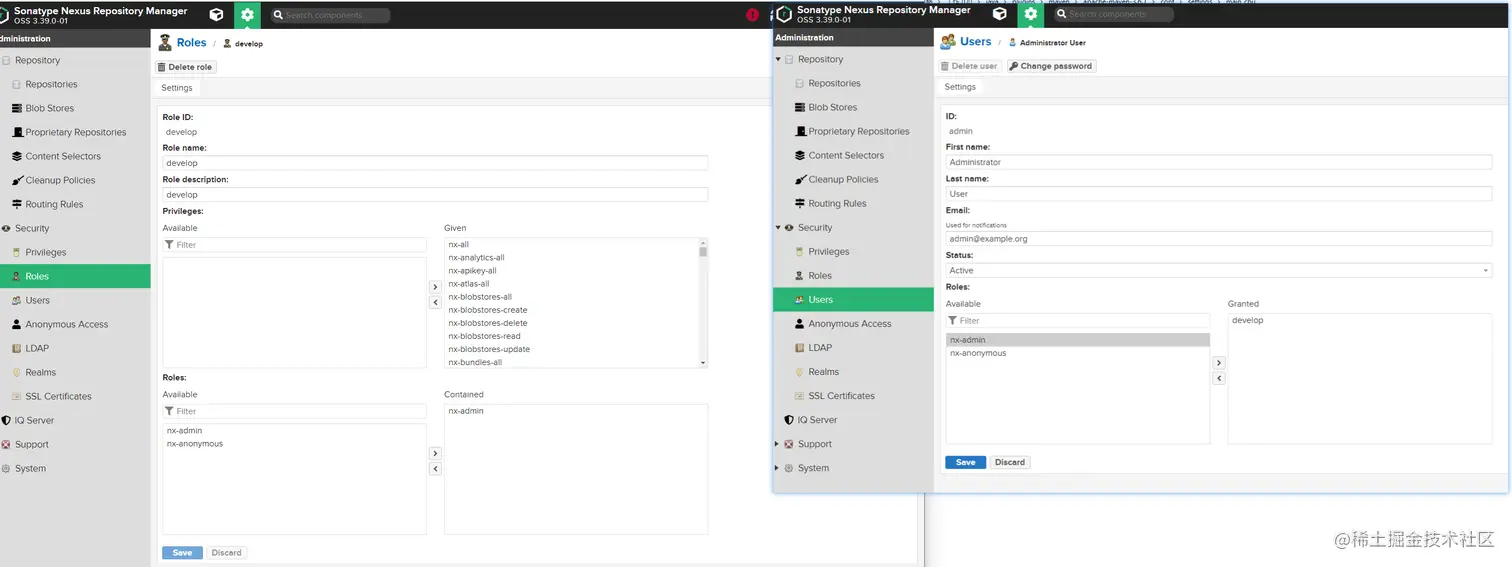Screen dimensions: 1512x567
Task: Open Browse cube icon in right window header
Action: tap(999, 14)
